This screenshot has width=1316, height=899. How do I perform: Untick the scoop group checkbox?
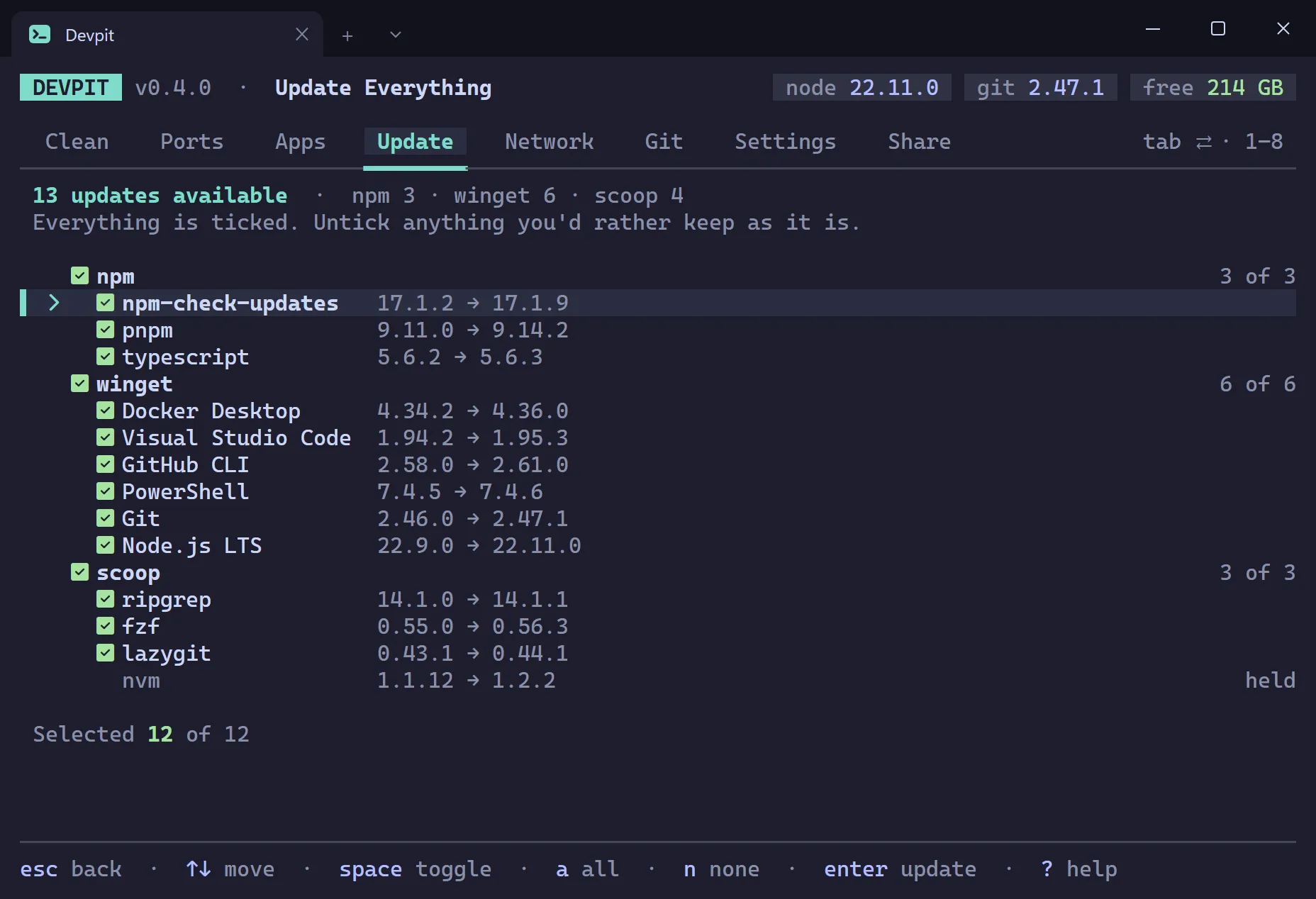[x=80, y=572]
